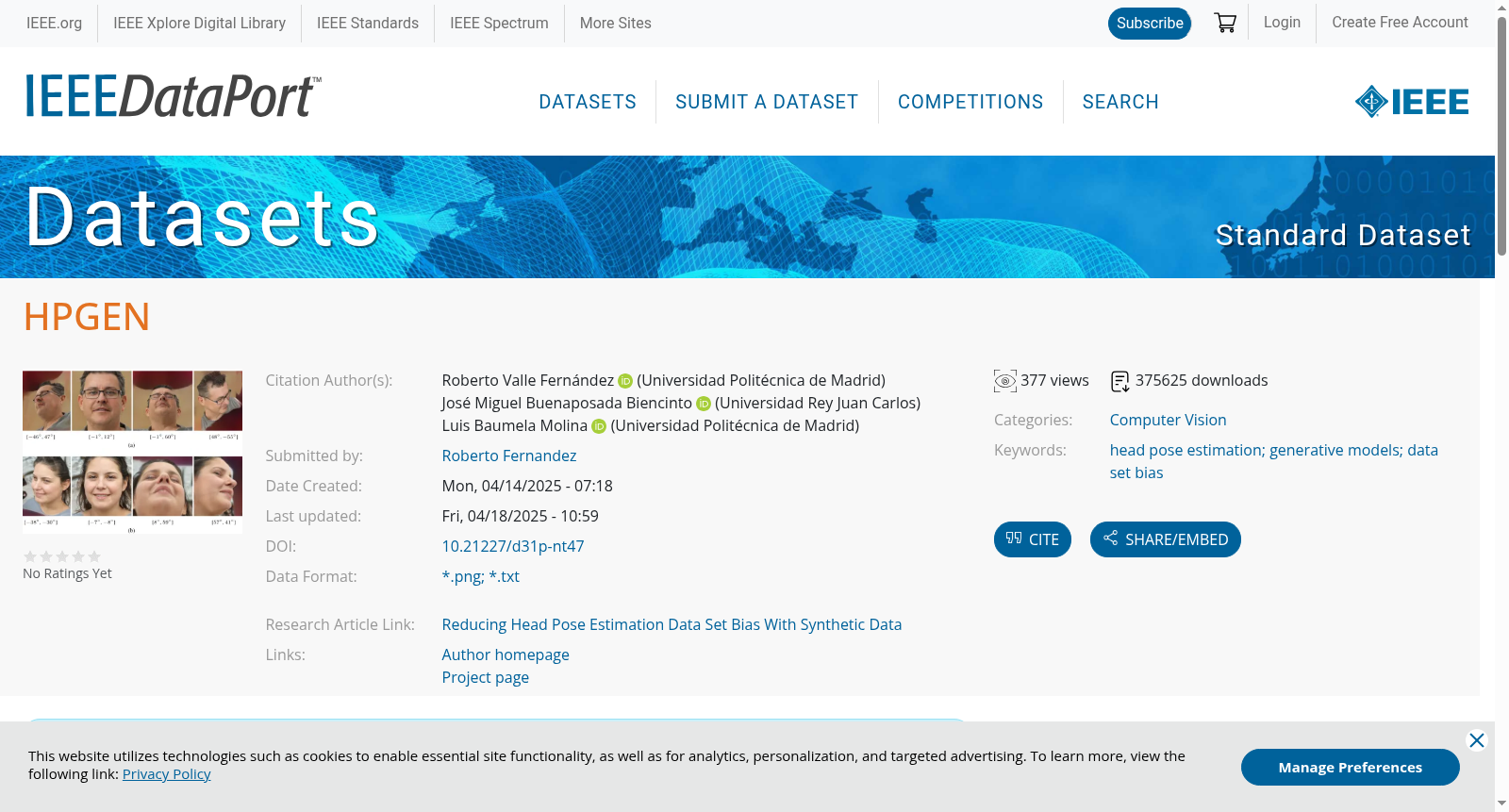Open the Privacy Policy link

(x=166, y=774)
